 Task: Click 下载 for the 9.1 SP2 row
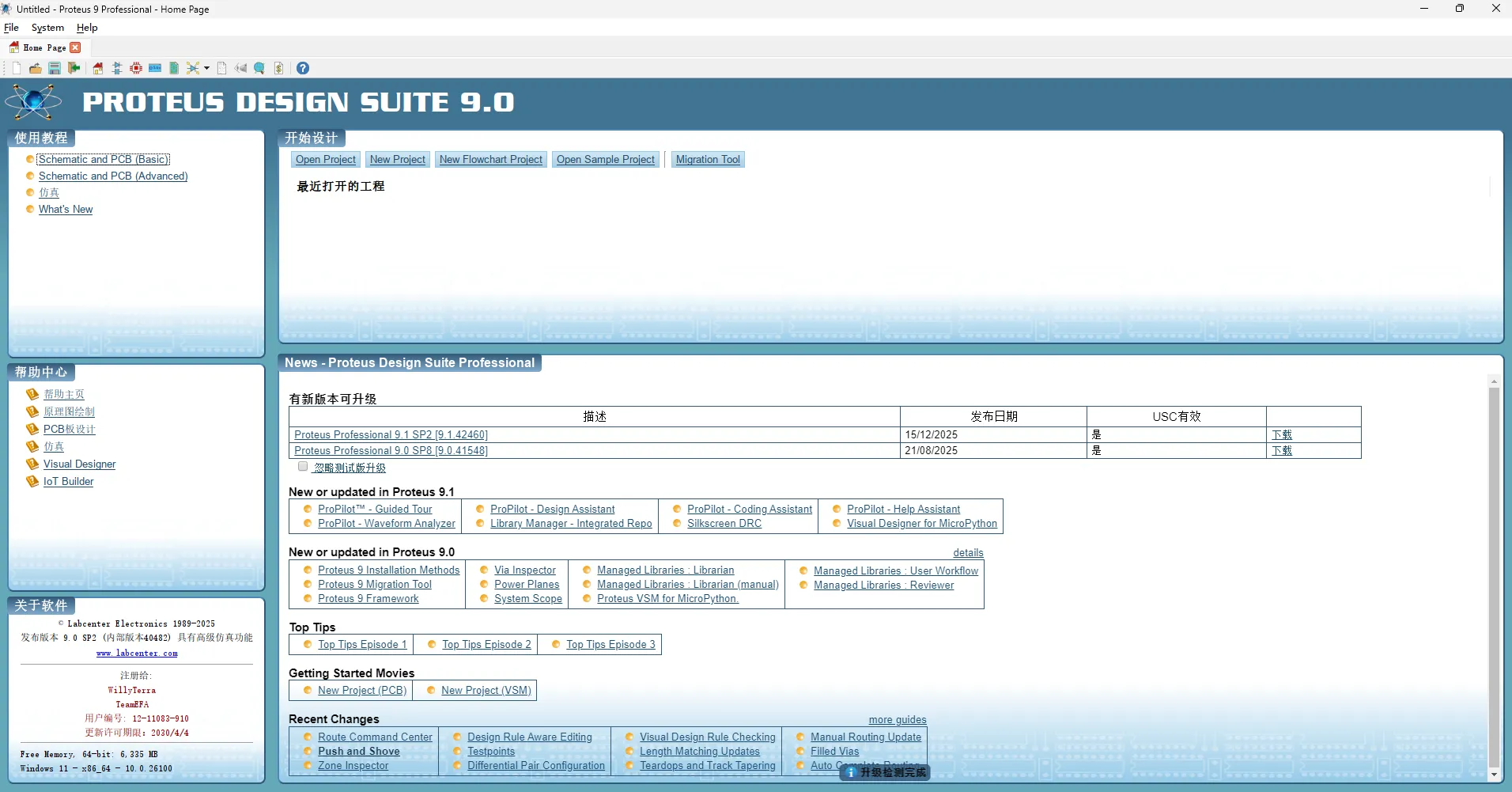coord(1282,434)
